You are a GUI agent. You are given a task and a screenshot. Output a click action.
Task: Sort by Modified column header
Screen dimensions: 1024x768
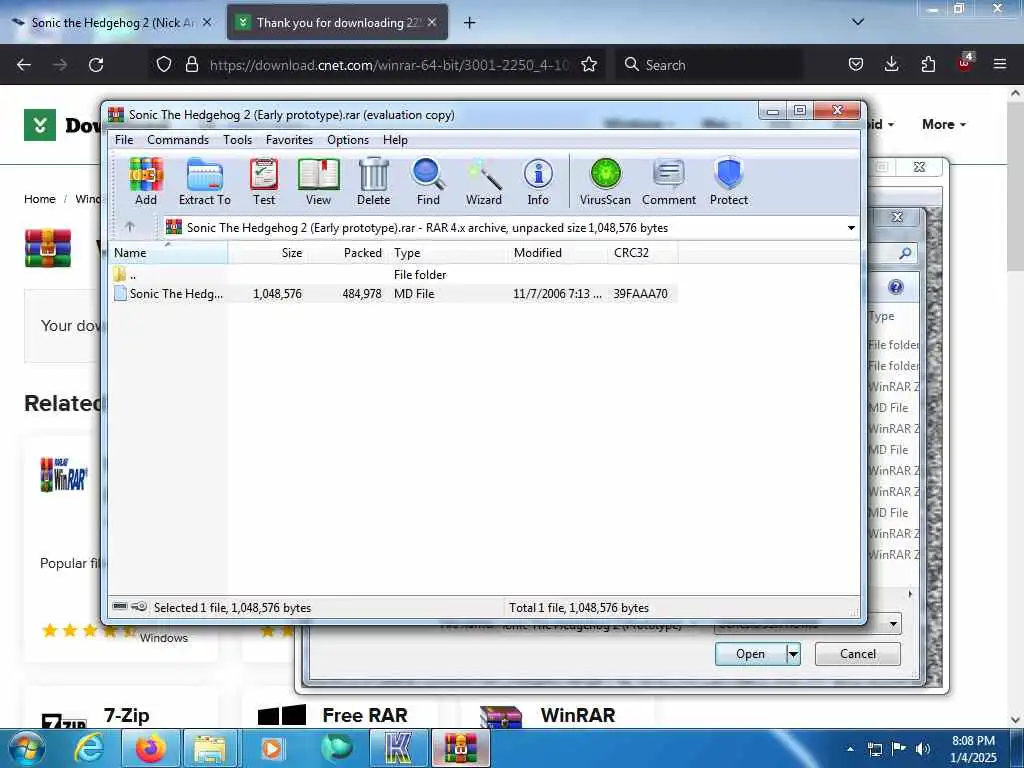[558, 253]
